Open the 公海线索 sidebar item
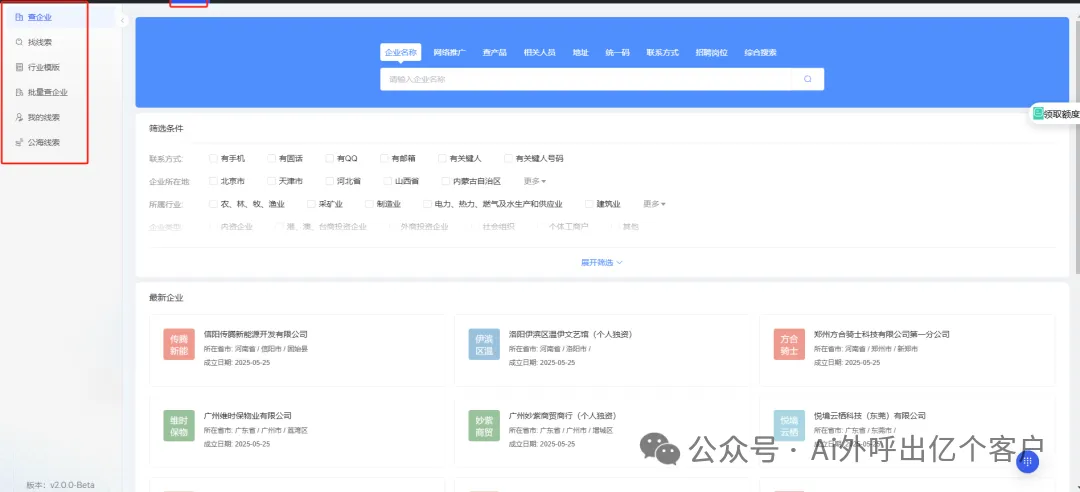Screen dimensions: 1080x492 [38, 143]
